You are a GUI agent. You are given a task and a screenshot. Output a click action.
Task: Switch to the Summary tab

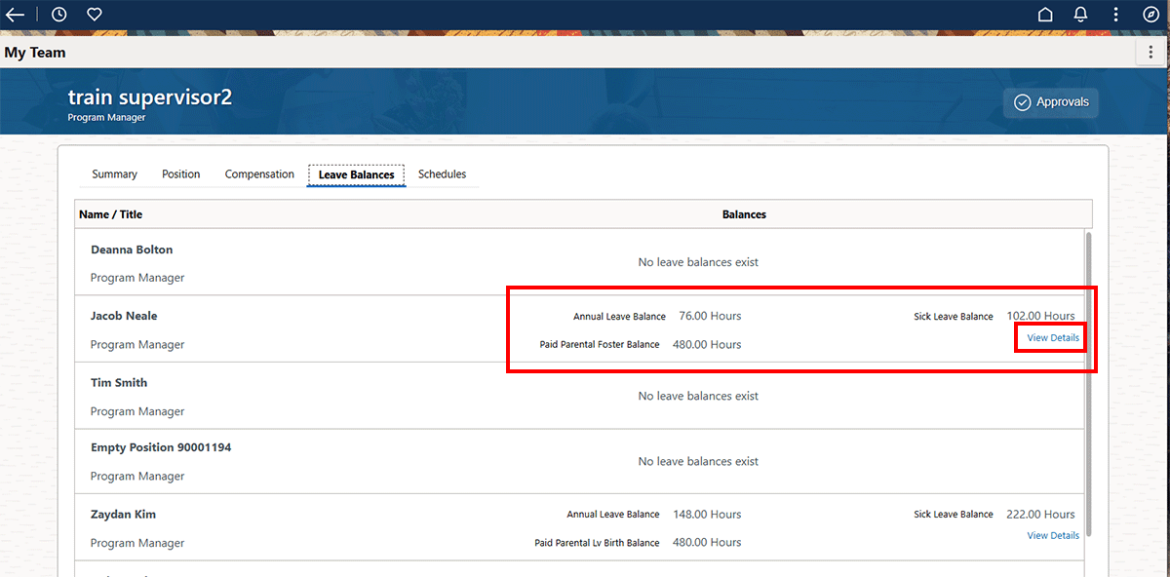pyautogui.click(x=114, y=173)
